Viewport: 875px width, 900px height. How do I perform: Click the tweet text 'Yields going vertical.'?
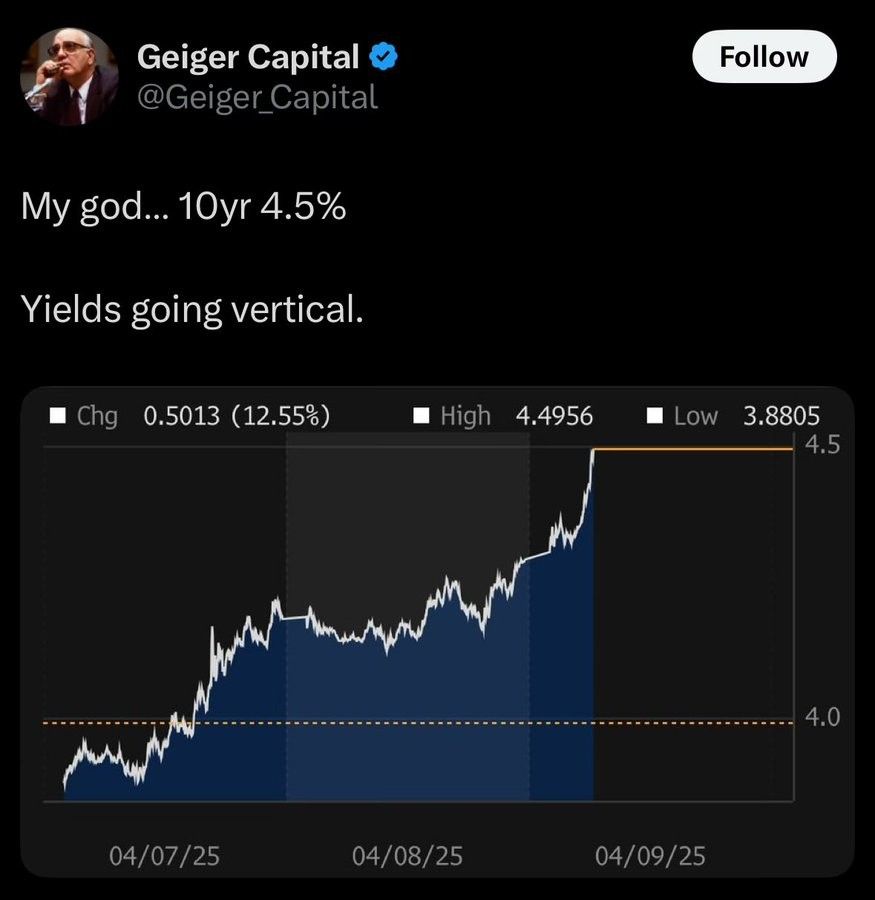point(192,309)
